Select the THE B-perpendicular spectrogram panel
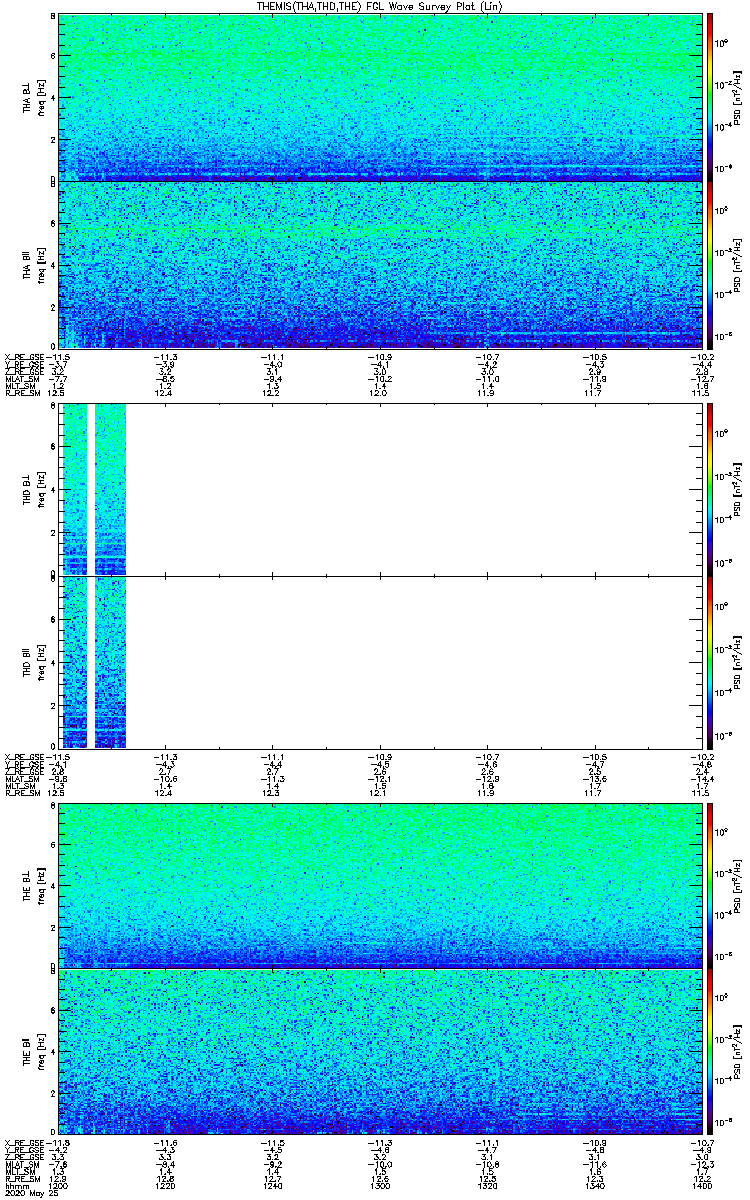The height and width of the screenshot is (1200, 750). pos(380,885)
